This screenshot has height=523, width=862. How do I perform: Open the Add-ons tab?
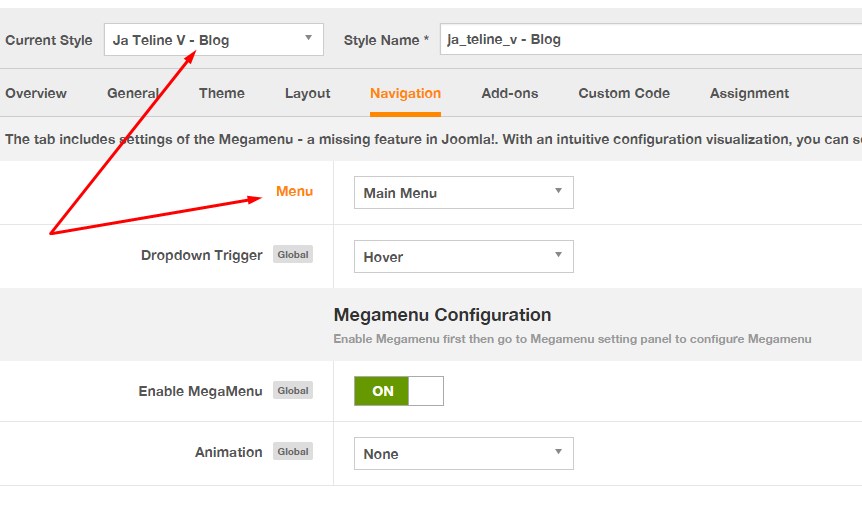coord(510,93)
